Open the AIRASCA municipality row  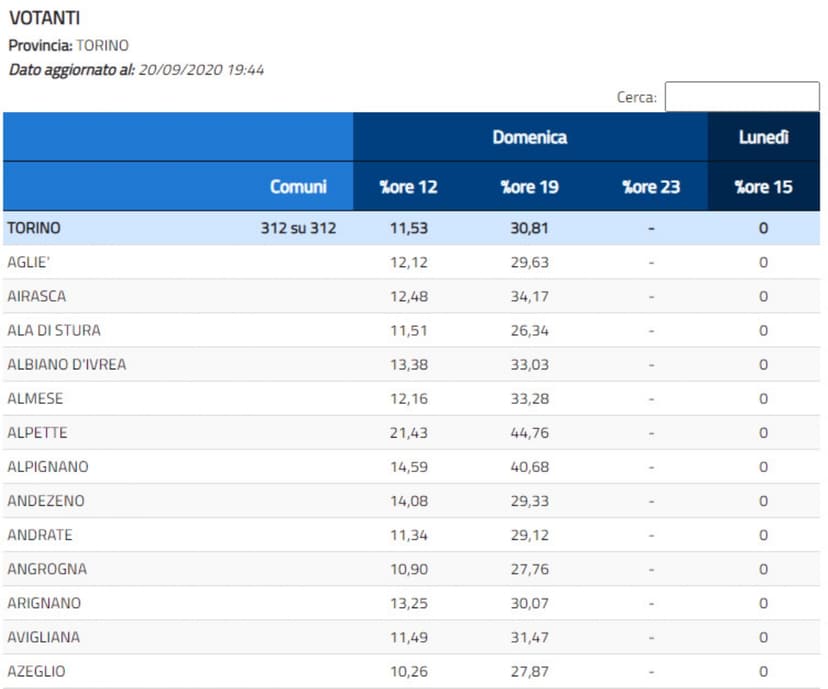click(36, 296)
